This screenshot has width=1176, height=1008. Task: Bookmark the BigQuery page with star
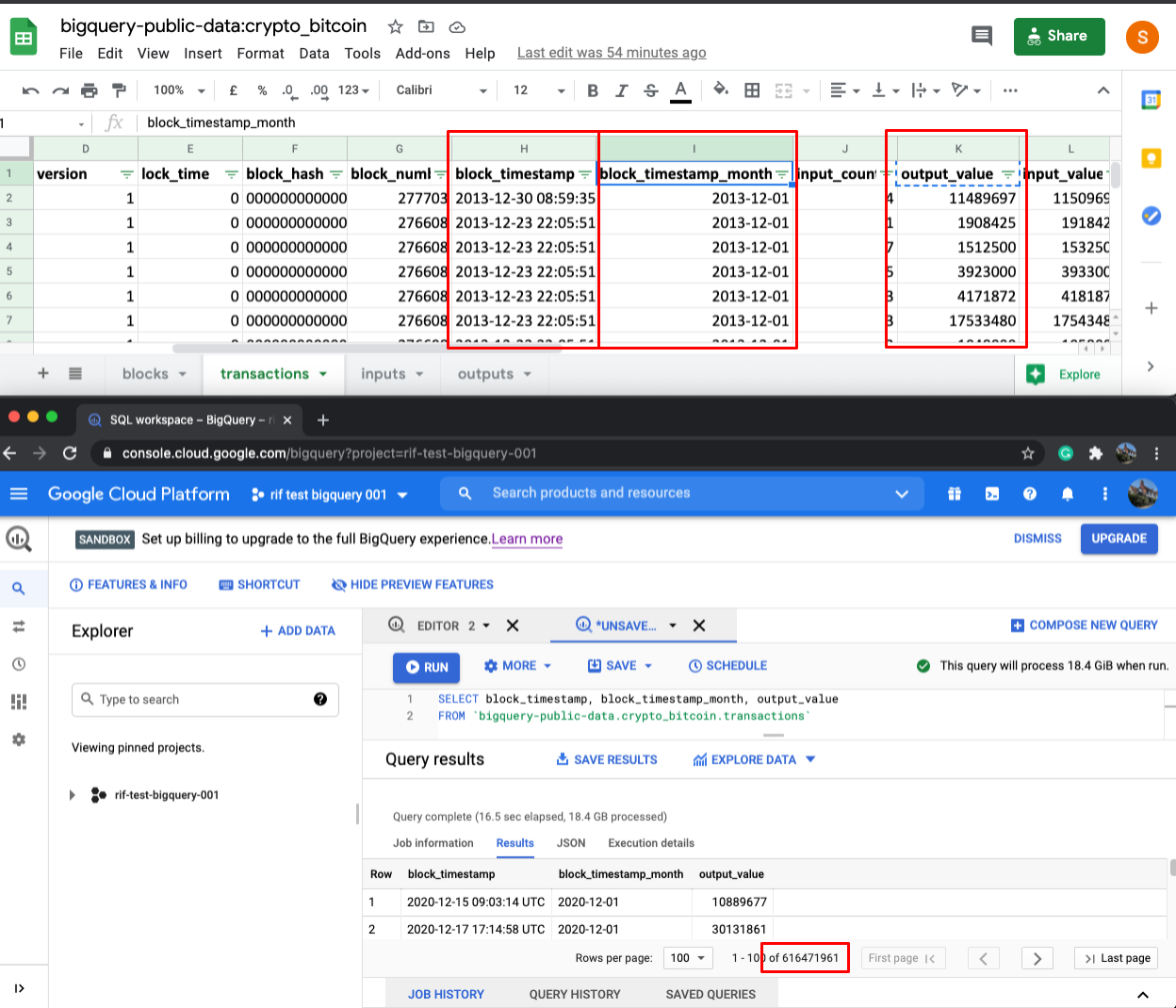point(1028,453)
